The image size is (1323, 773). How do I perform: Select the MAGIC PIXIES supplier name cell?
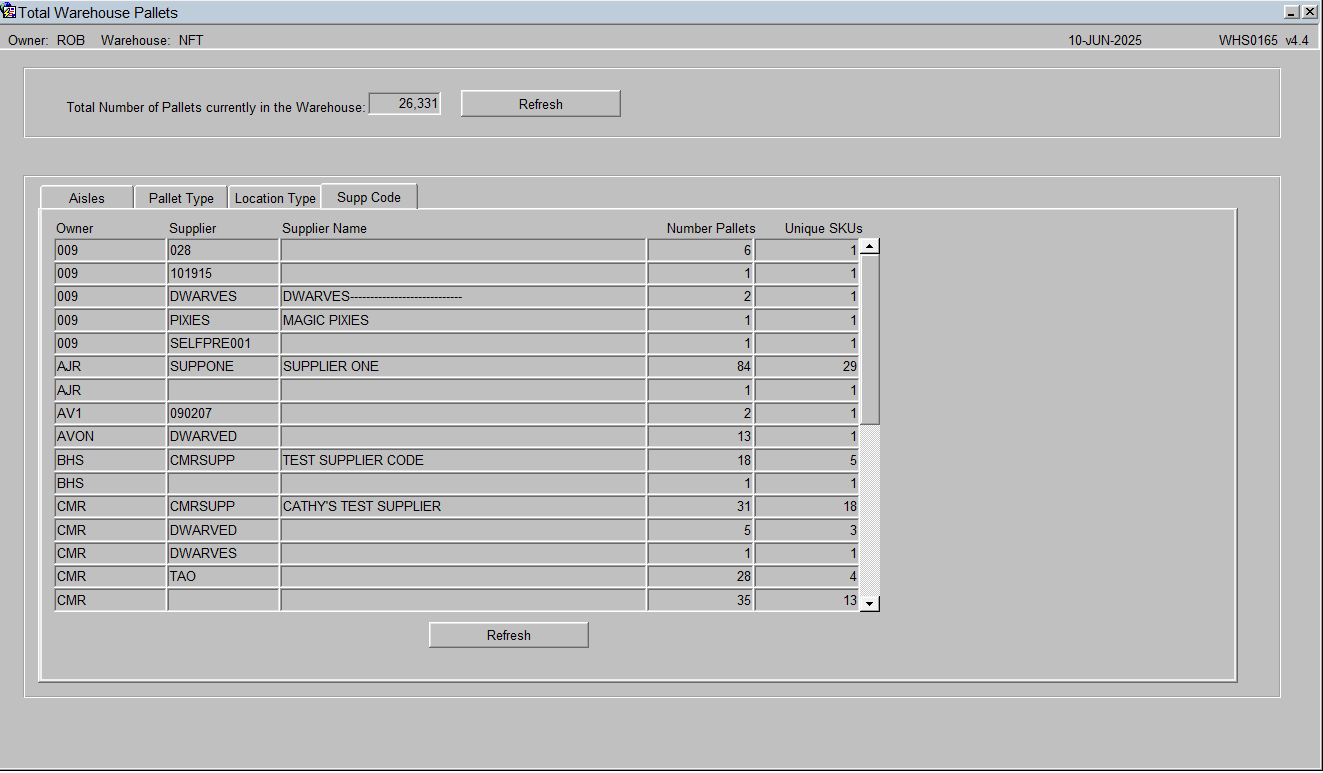pos(463,321)
